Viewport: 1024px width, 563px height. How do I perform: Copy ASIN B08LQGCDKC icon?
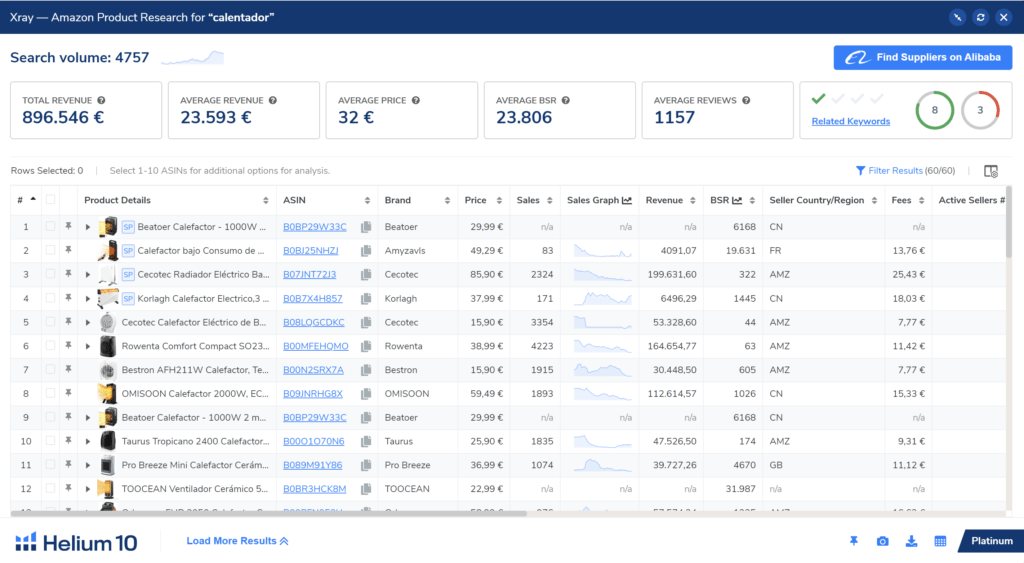366,323
